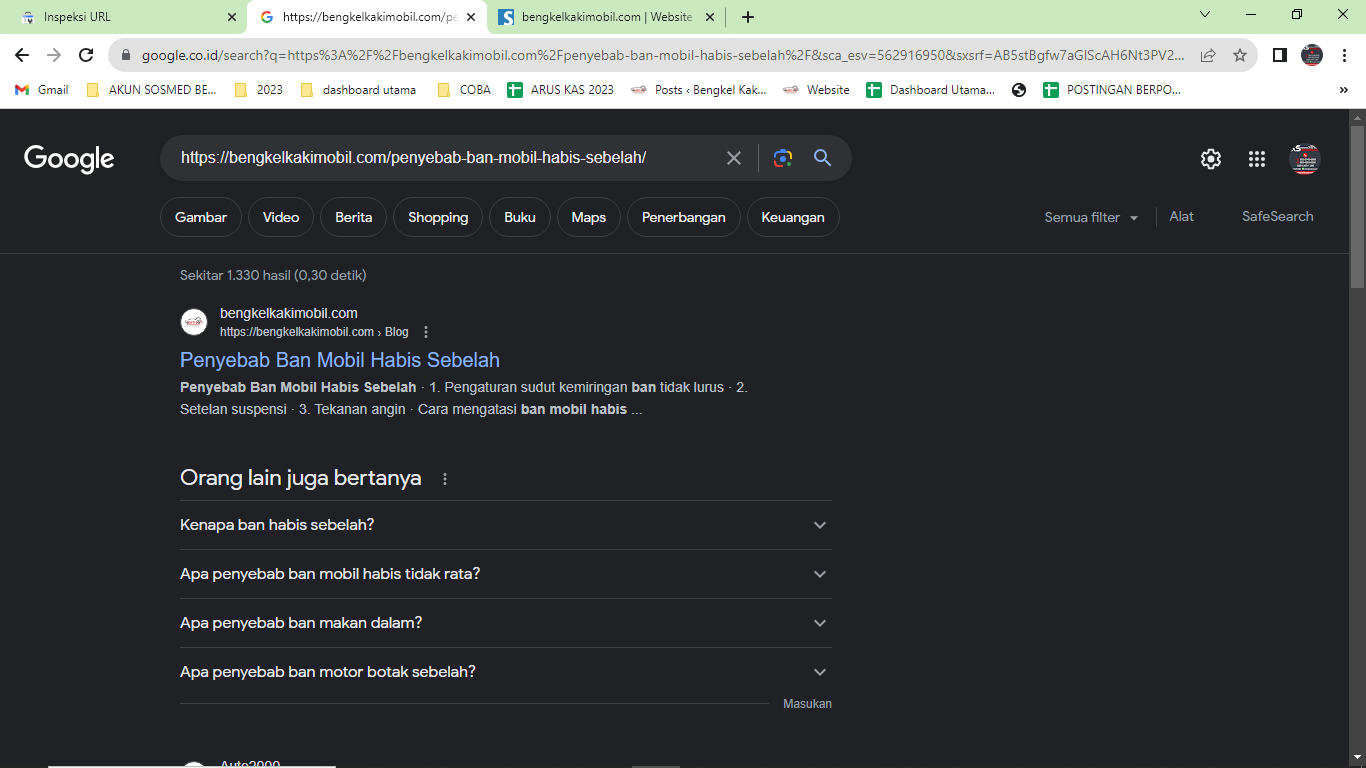Filter results by Gambar

[x=201, y=217]
